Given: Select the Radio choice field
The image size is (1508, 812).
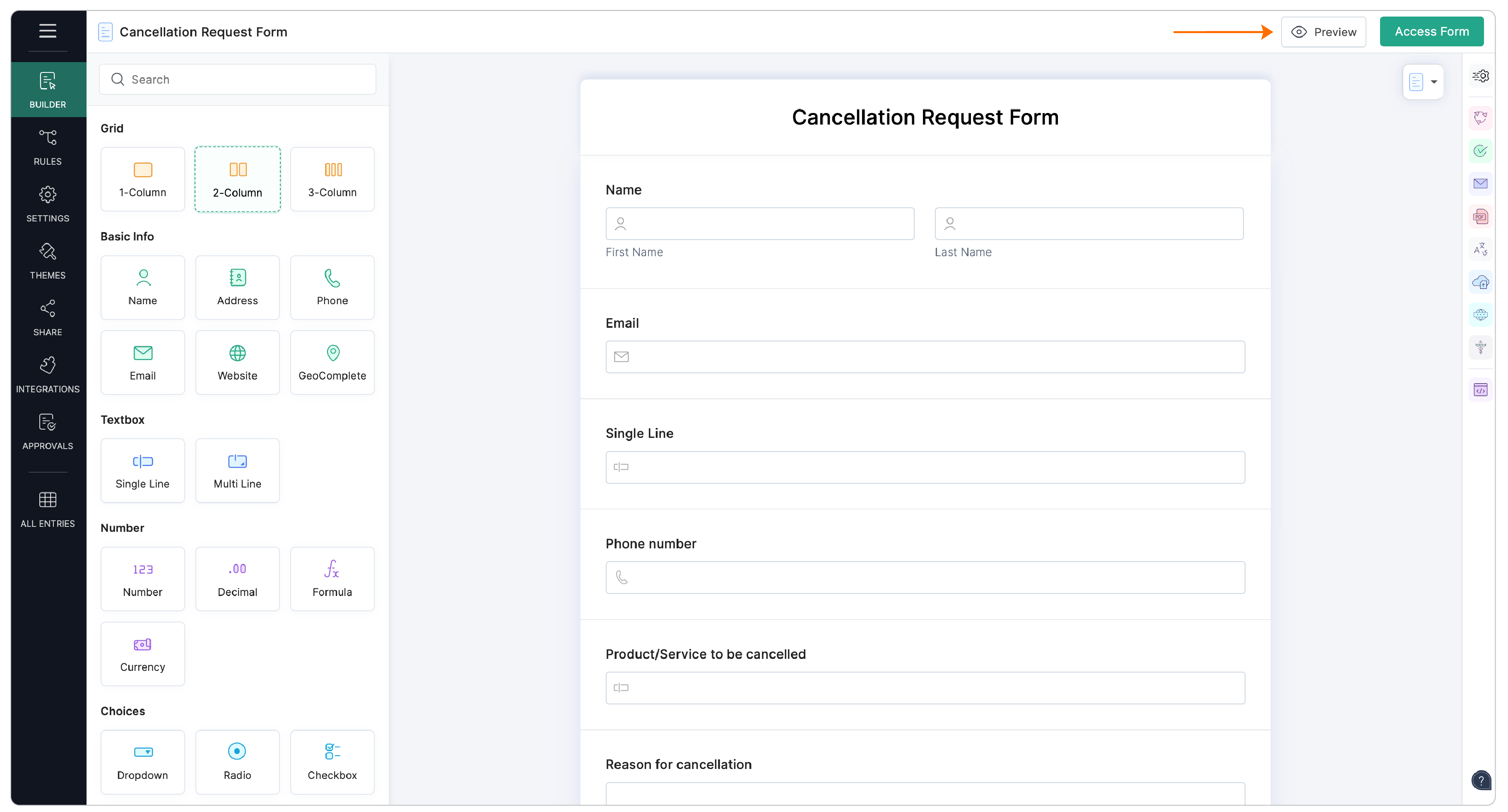Looking at the screenshot, I should tap(237, 762).
